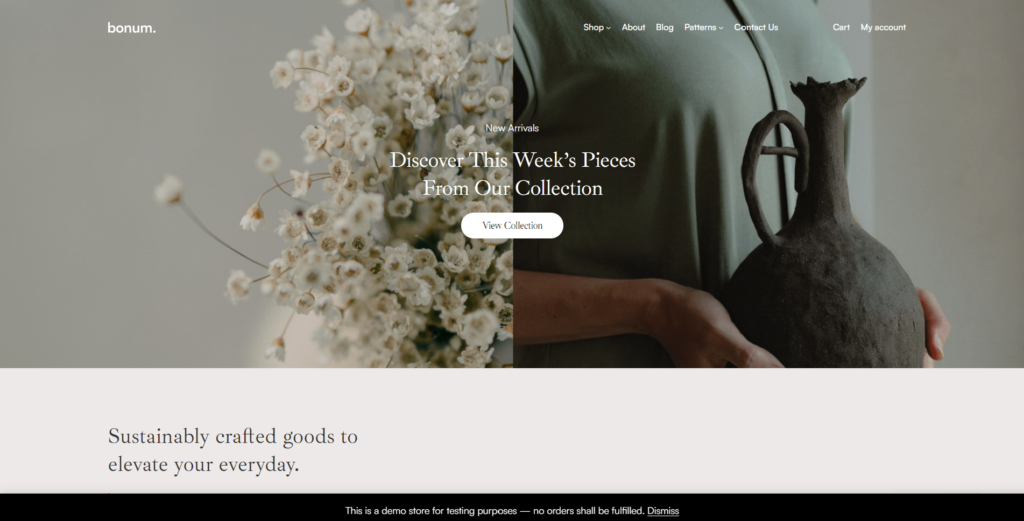Expand the Patterns dropdown chevron
Image resolution: width=1024 pixels, height=521 pixels.
[x=721, y=28]
